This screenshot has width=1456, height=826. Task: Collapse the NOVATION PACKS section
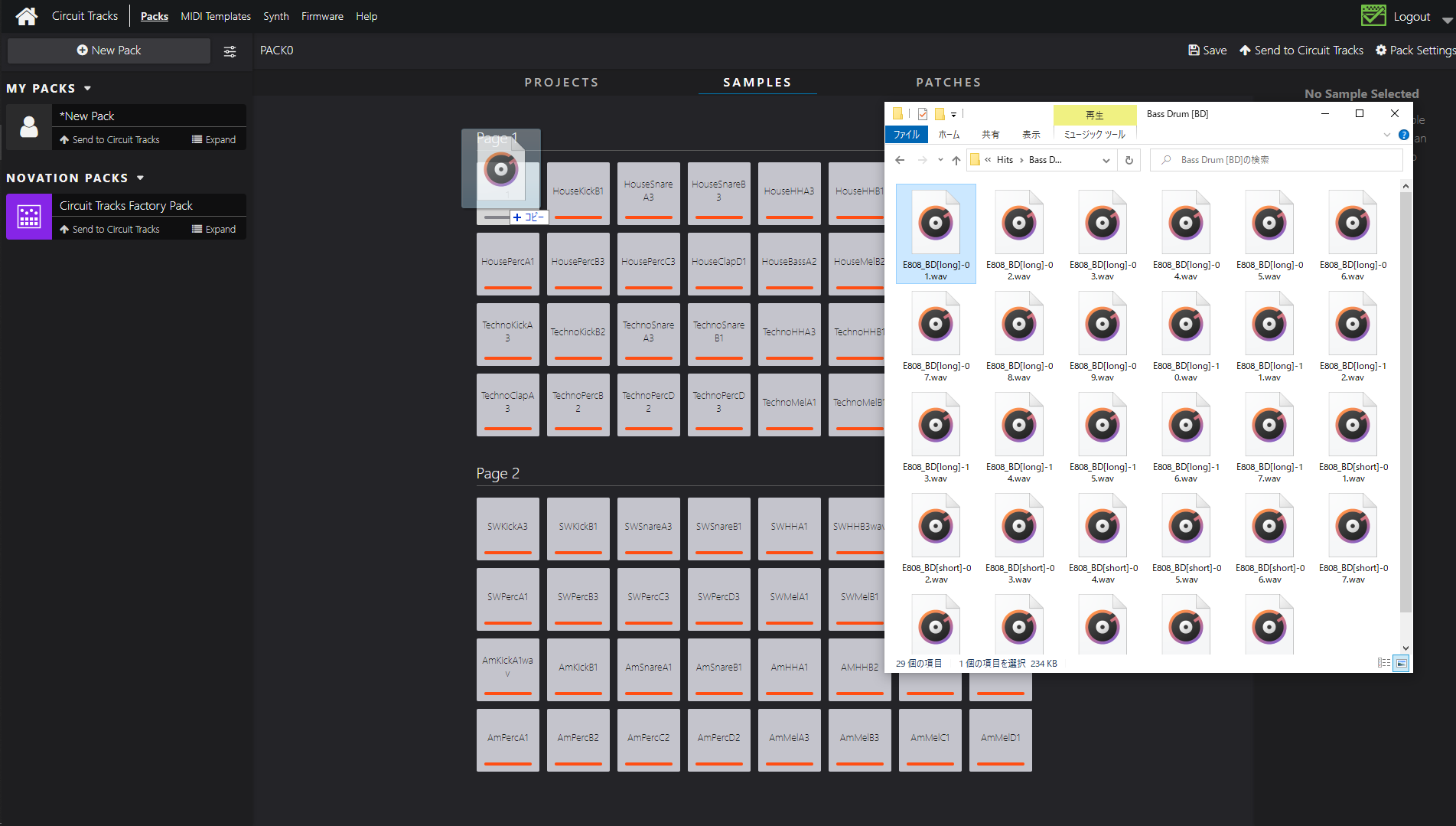140,178
